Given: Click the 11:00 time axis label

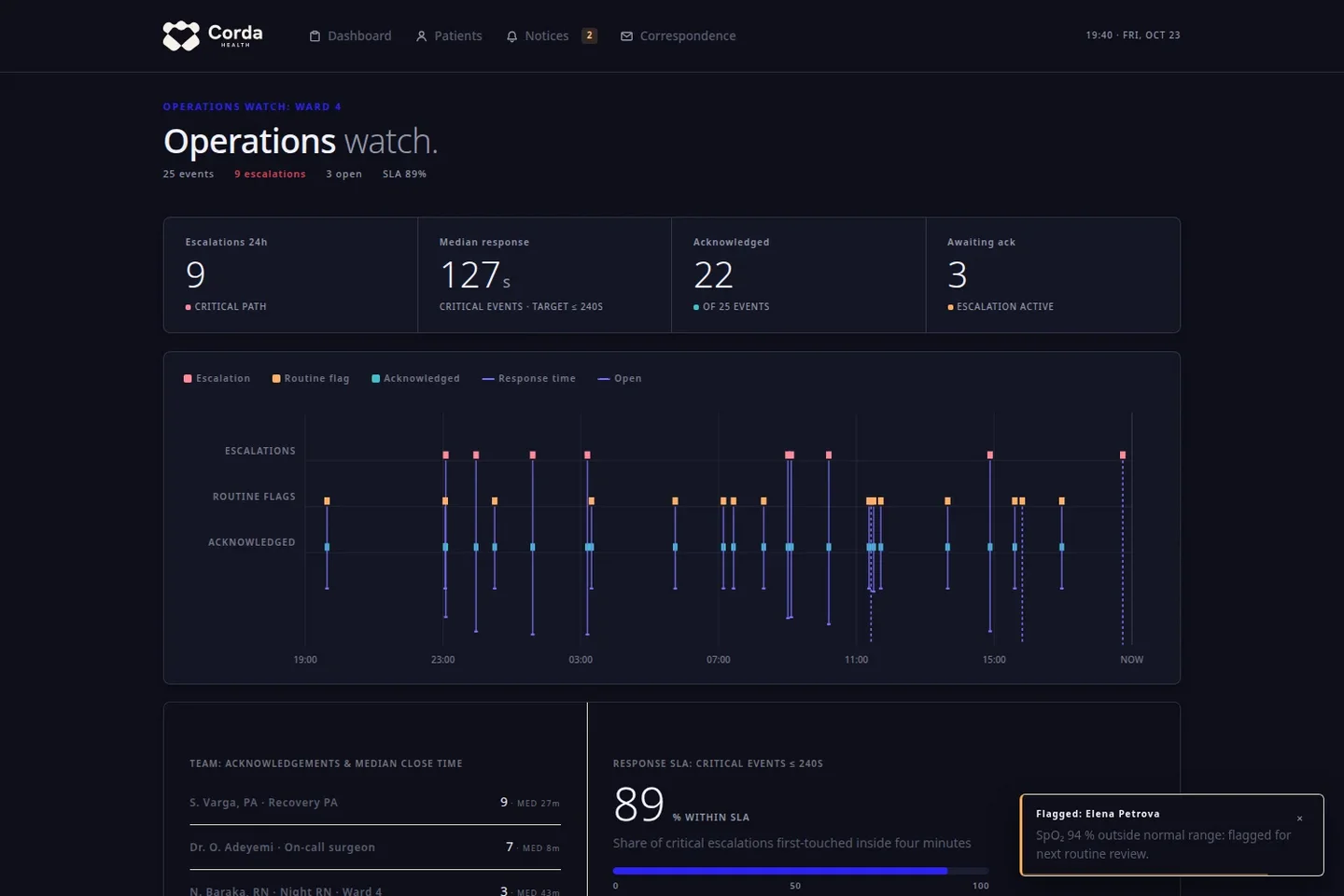Looking at the screenshot, I should [857, 660].
